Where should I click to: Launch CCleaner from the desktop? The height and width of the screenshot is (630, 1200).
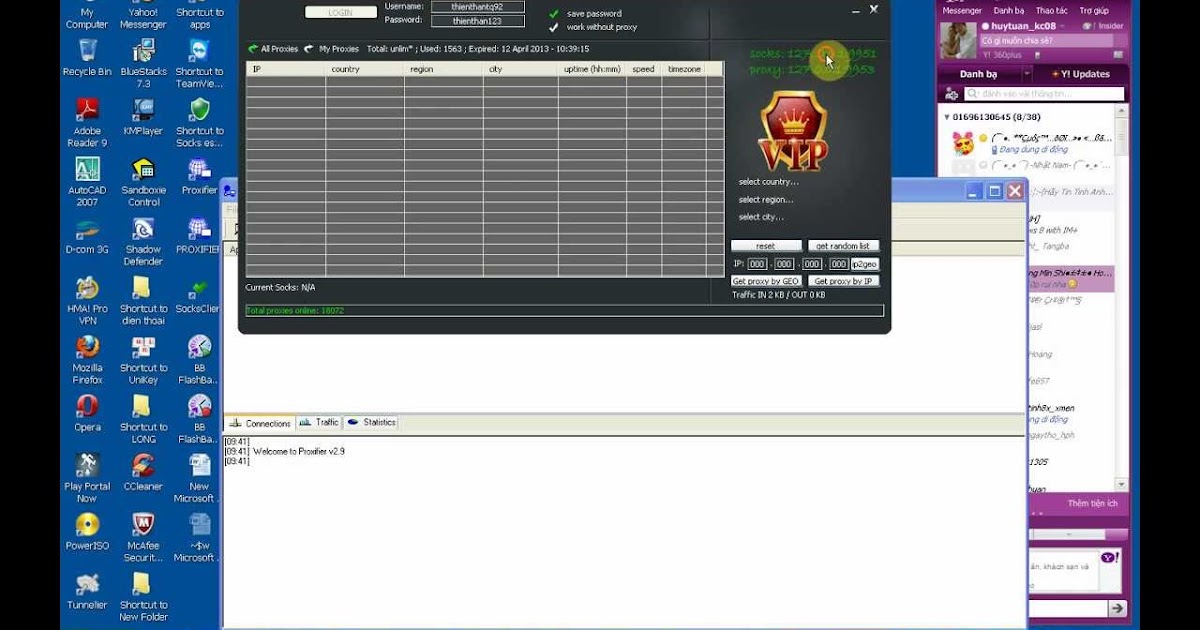coord(143,472)
